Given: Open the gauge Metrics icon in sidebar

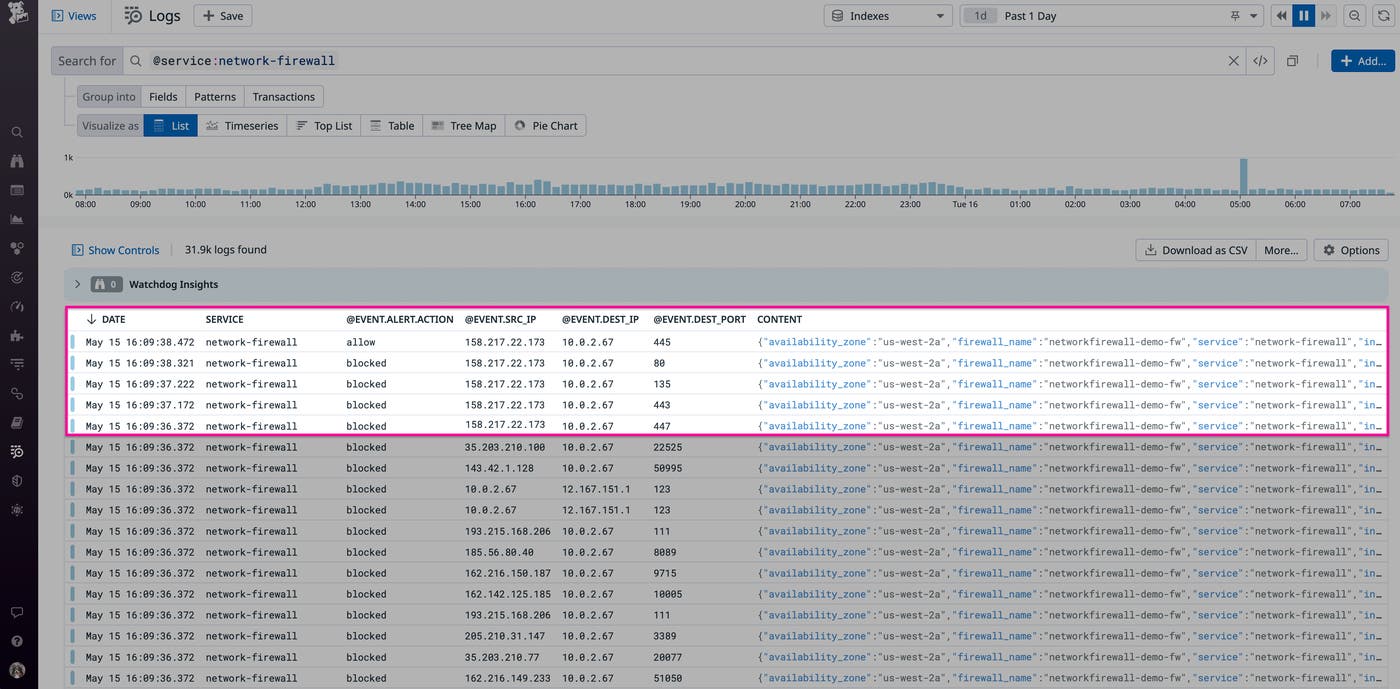Looking at the screenshot, I should [17, 306].
